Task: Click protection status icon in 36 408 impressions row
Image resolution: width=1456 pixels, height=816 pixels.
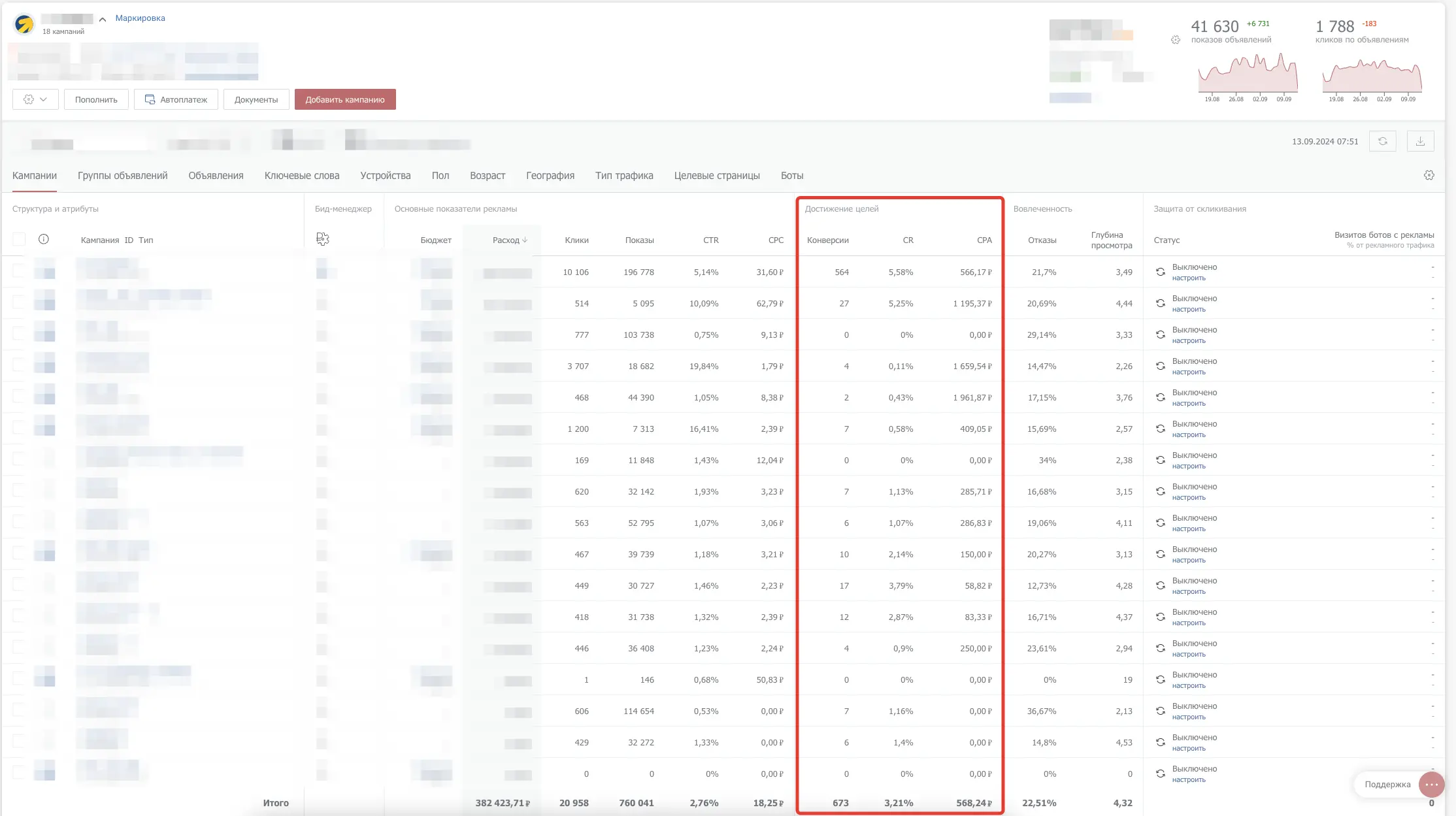Action: coord(1161,648)
